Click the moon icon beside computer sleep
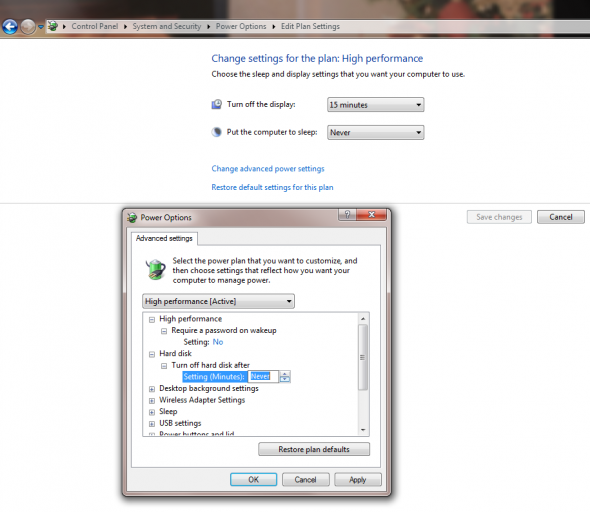 coord(216,132)
